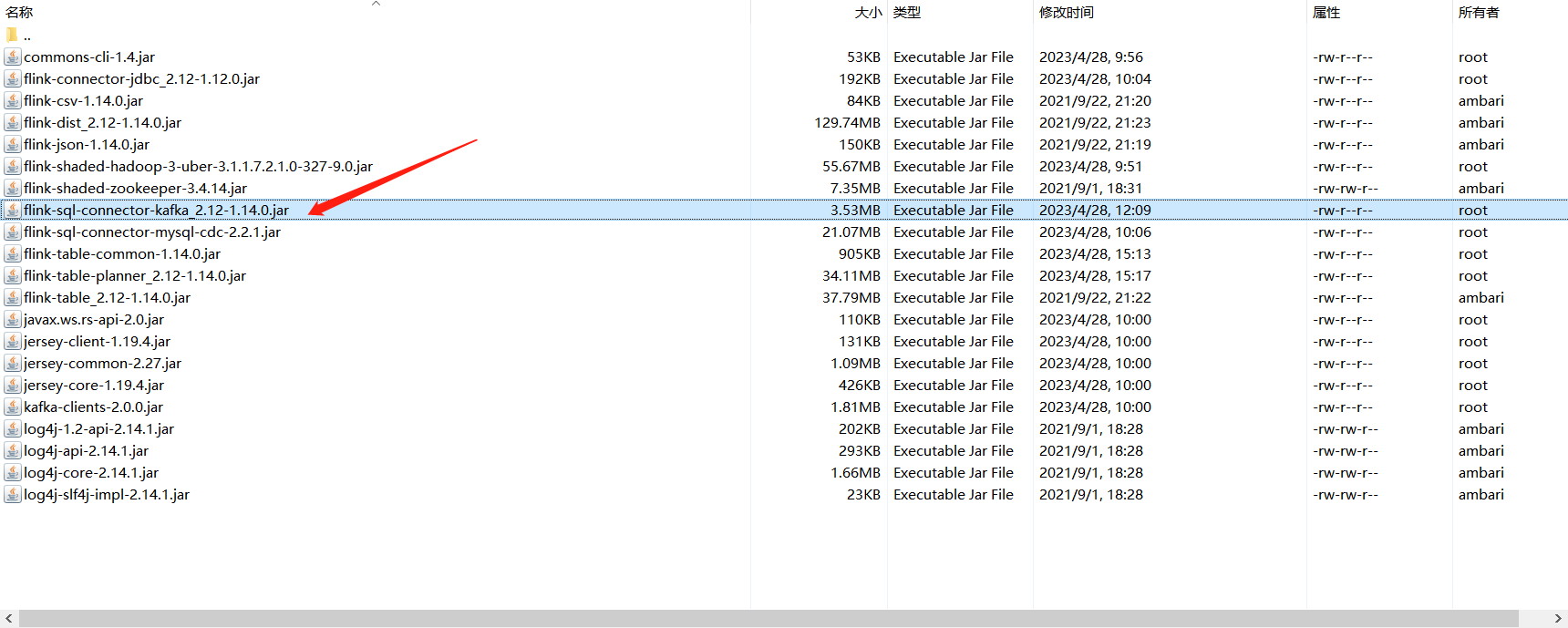Select file name jersey-core-1.19.4.jar

pyautogui.click(x=94, y=385)
